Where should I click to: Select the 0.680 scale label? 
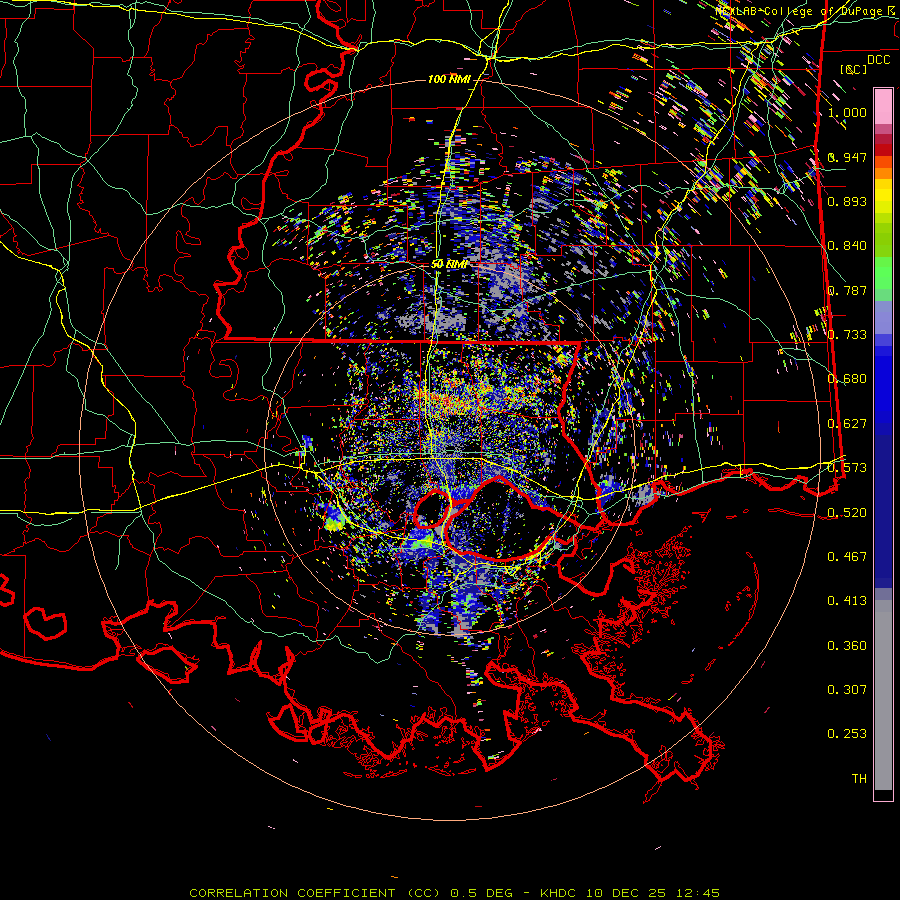pos(847,379)
